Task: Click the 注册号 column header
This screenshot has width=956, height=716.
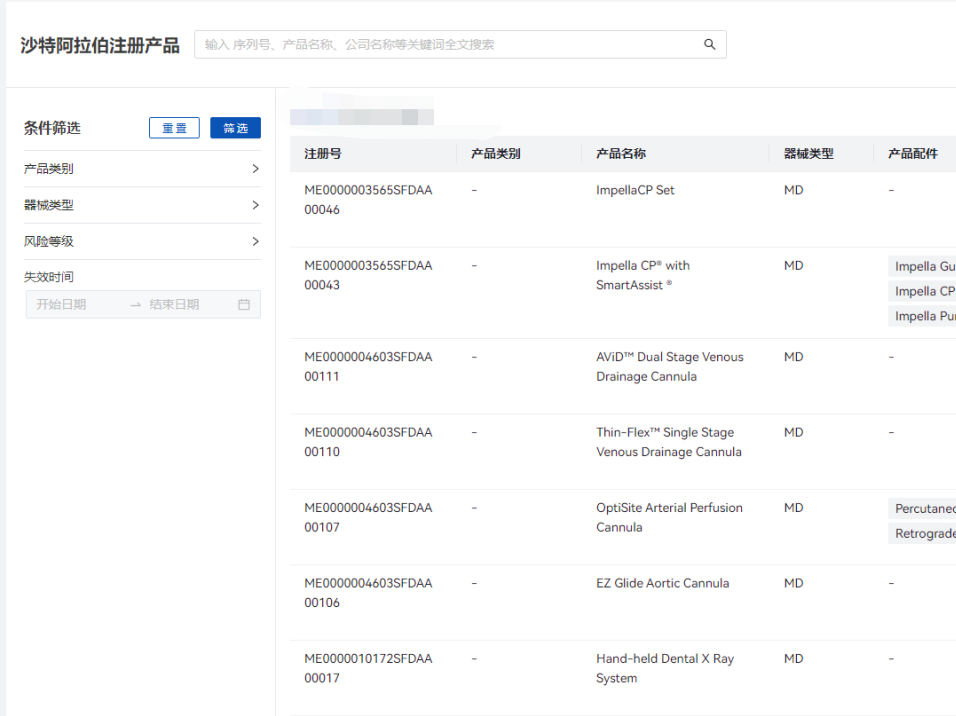Action: 323,154
